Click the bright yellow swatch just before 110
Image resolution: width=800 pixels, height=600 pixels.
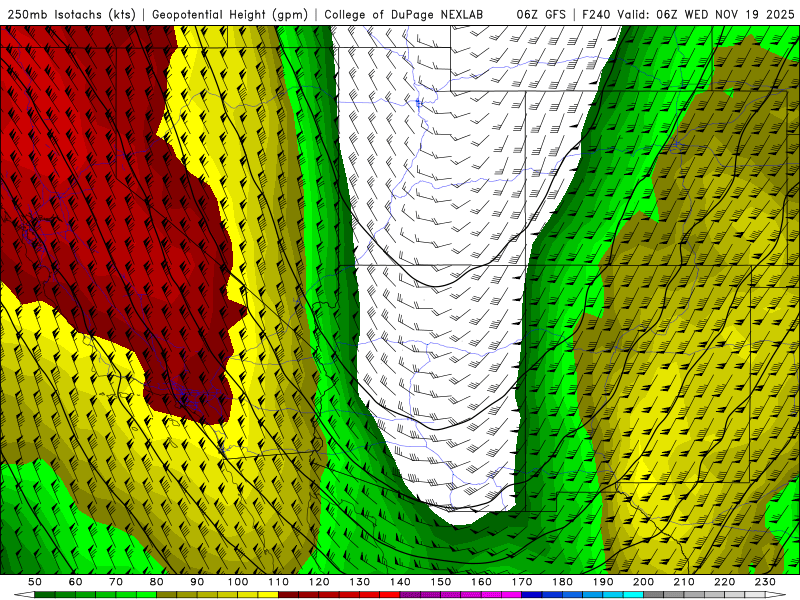268,594
